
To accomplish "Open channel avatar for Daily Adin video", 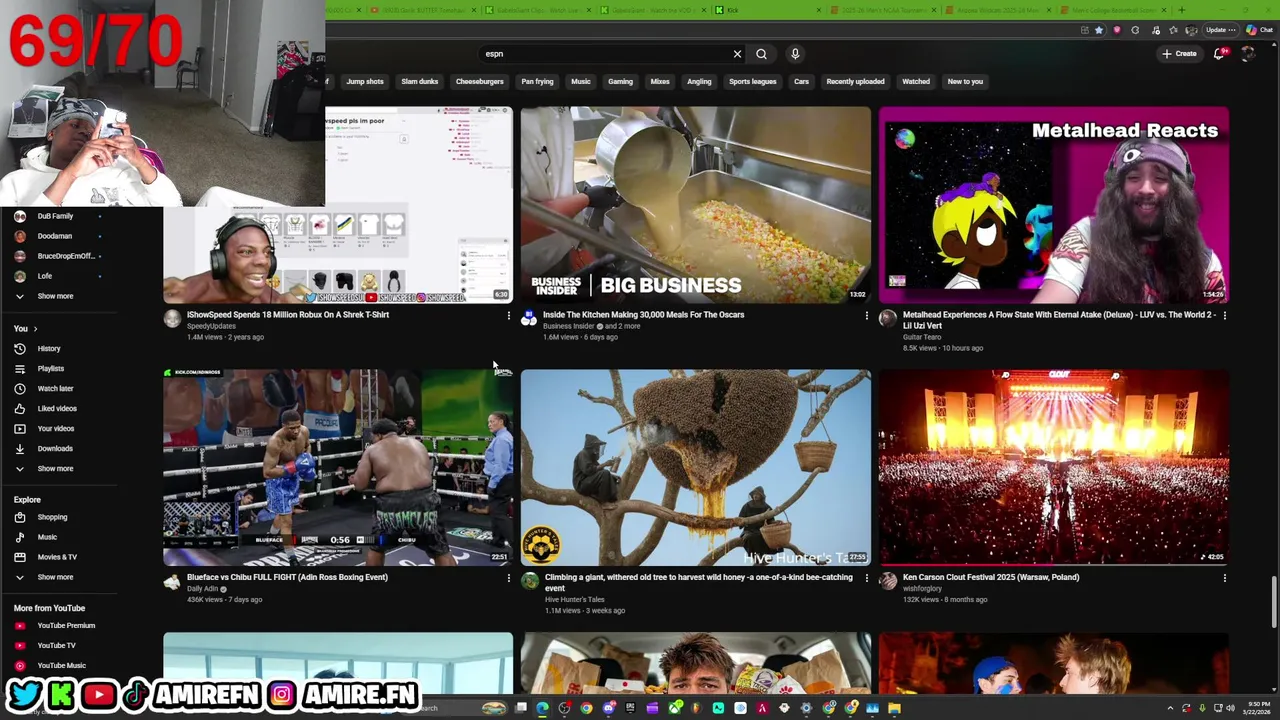I will click(172, 582).
